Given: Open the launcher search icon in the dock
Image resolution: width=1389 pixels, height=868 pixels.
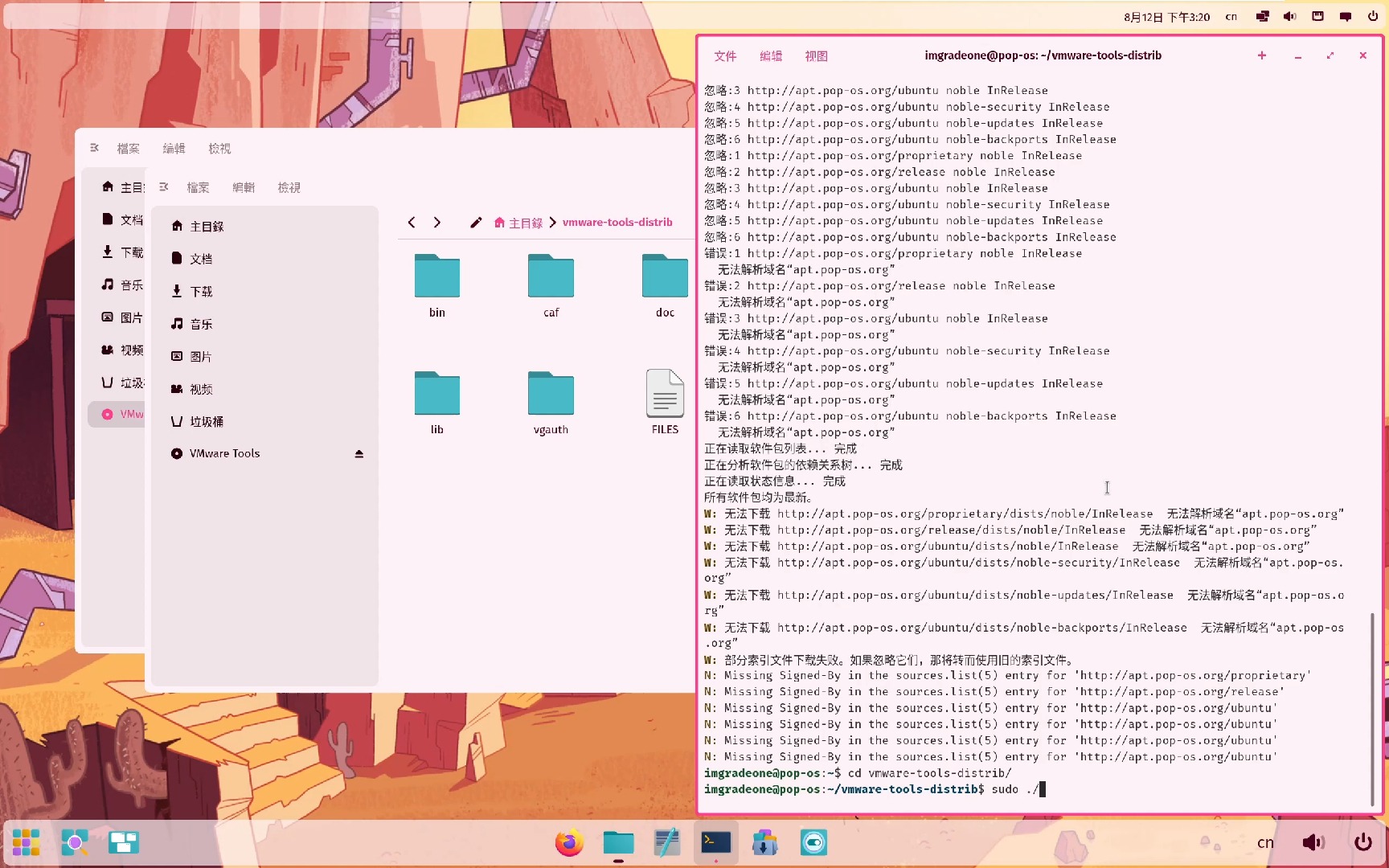Looking at the screenshot, I should coord(75,842).
